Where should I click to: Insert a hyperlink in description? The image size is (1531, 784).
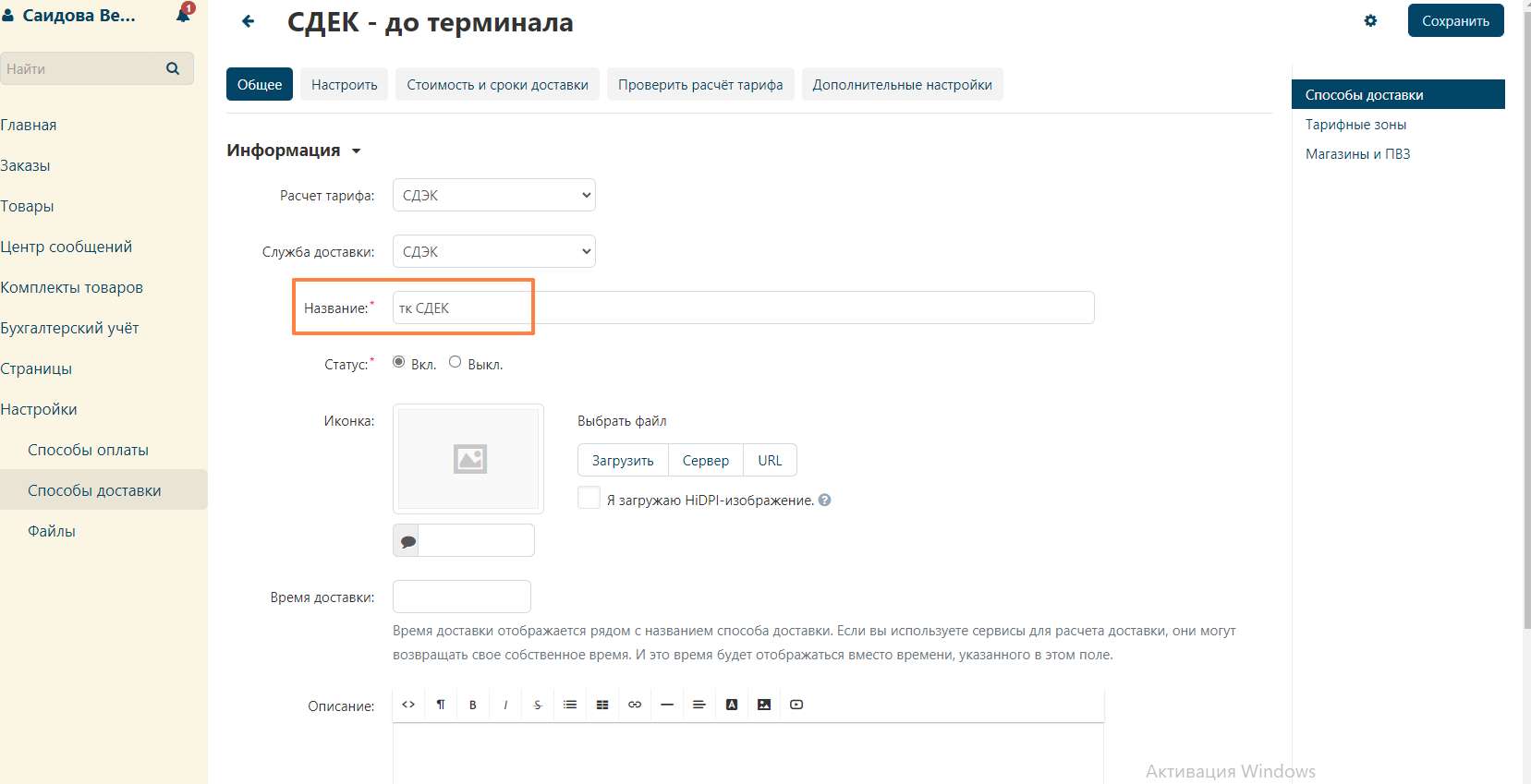pos(635,705)
